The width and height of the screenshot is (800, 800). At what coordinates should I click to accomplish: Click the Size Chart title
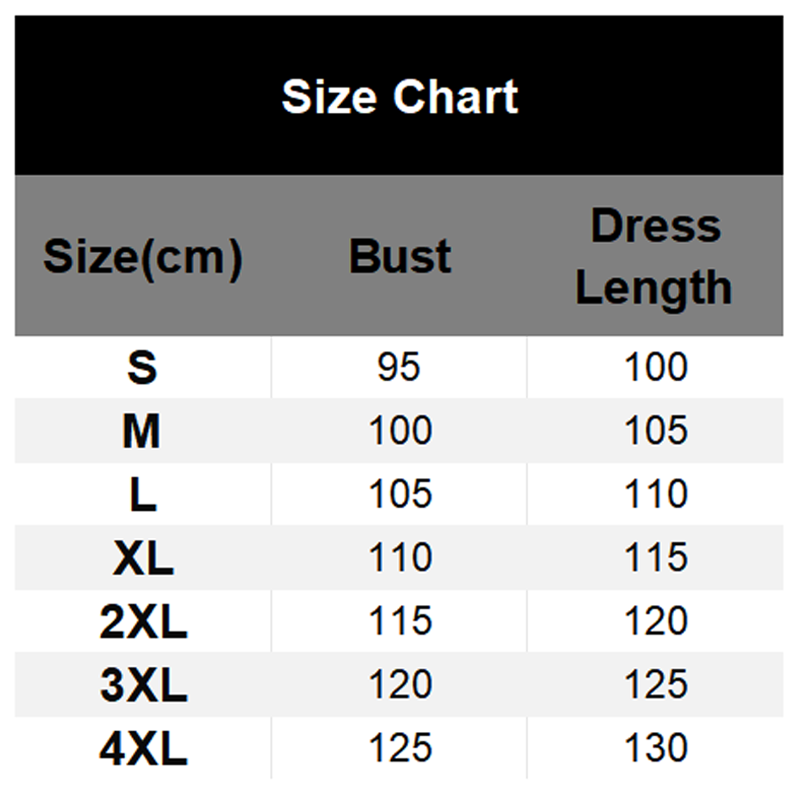[x=400, y=97]
